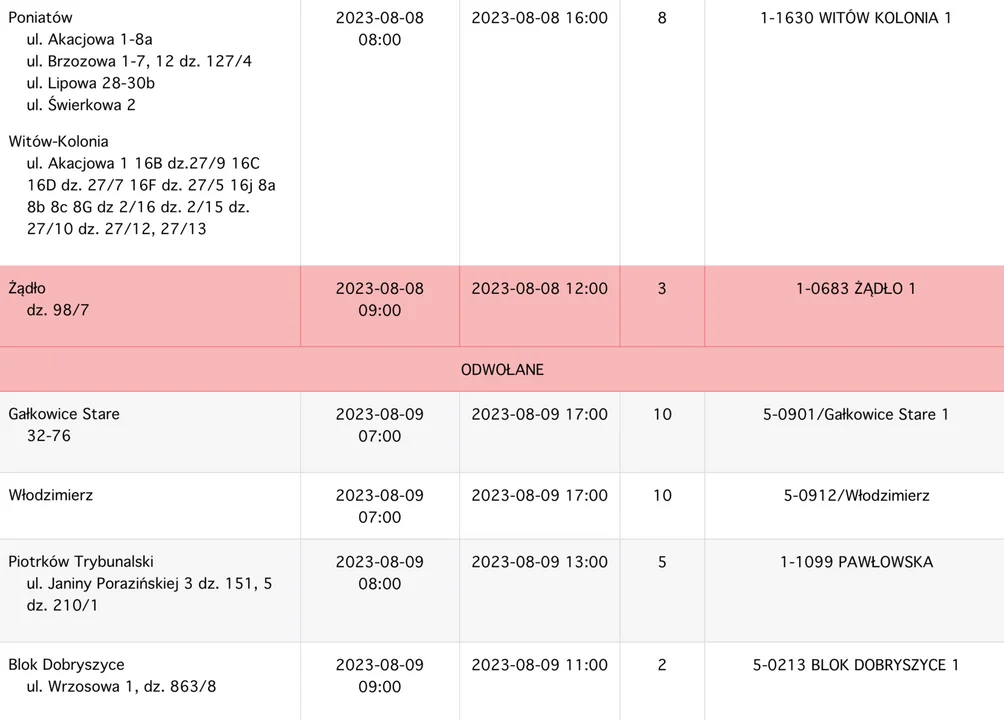1004x720 pixels.
Task: Click the 2023-08-09 13:00 end time
Action: pos(539,562)
